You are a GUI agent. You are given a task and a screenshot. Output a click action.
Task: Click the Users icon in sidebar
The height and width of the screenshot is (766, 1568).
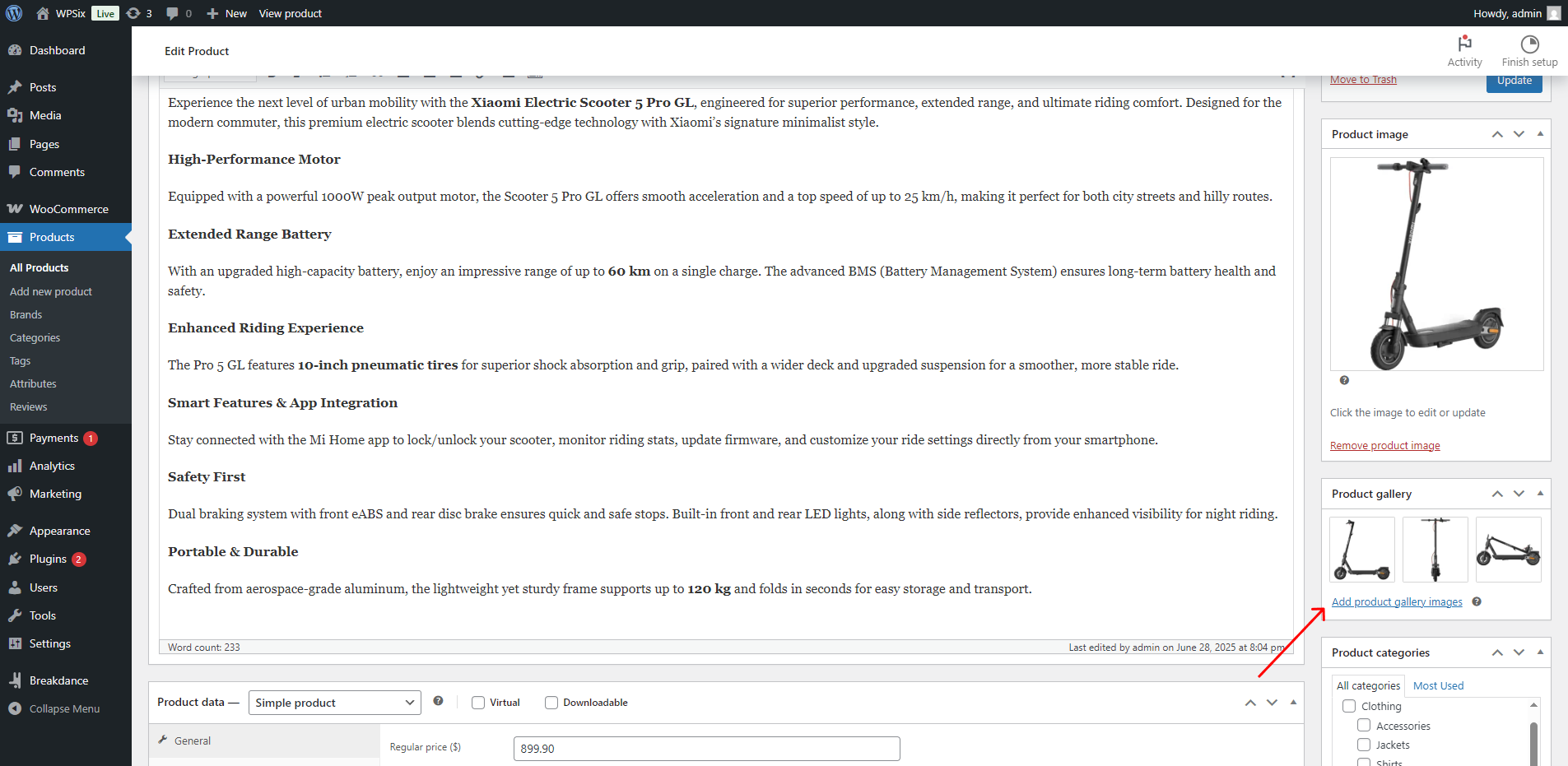(15, 587)
